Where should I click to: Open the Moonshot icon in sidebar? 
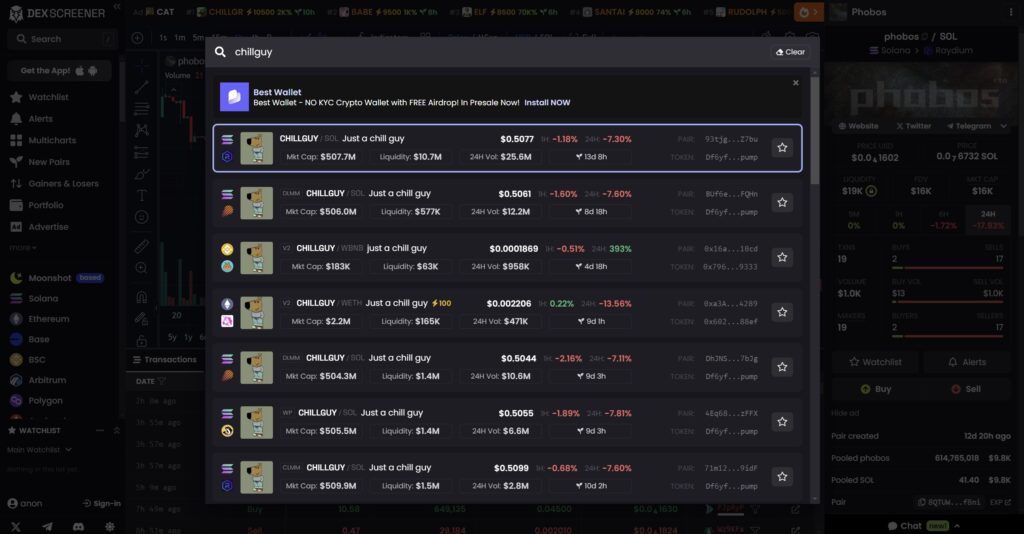coord(16,278)
